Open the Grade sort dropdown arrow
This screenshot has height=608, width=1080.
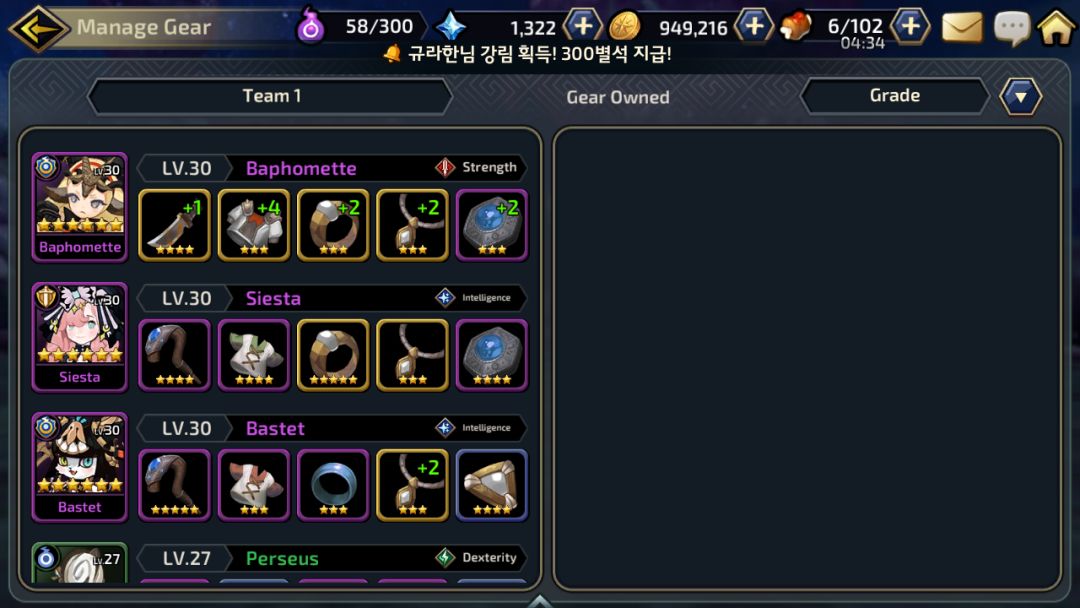pyautogui.click(x=1021, y=96)
